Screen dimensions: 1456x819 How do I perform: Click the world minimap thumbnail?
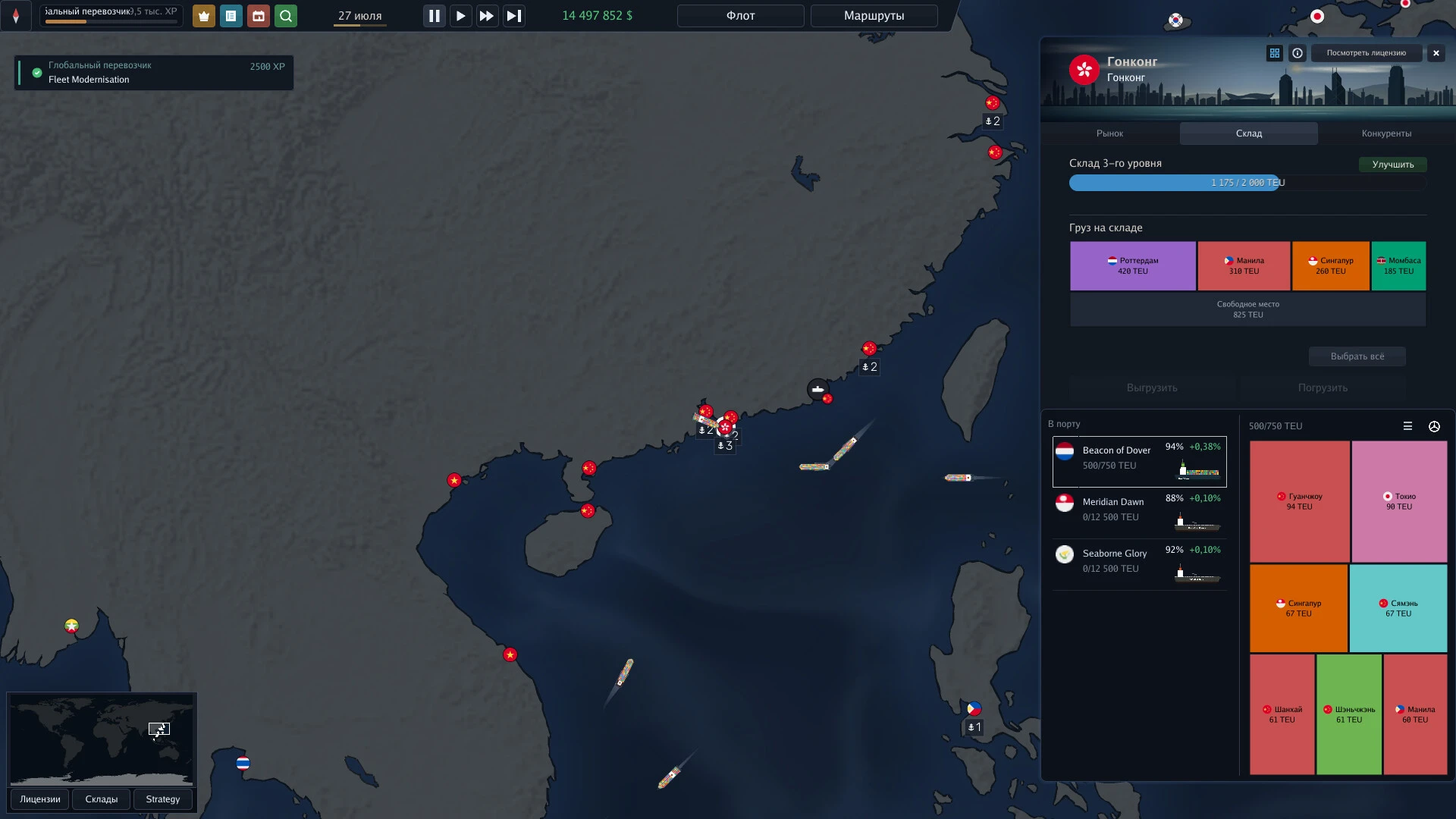tap(101, 740)
